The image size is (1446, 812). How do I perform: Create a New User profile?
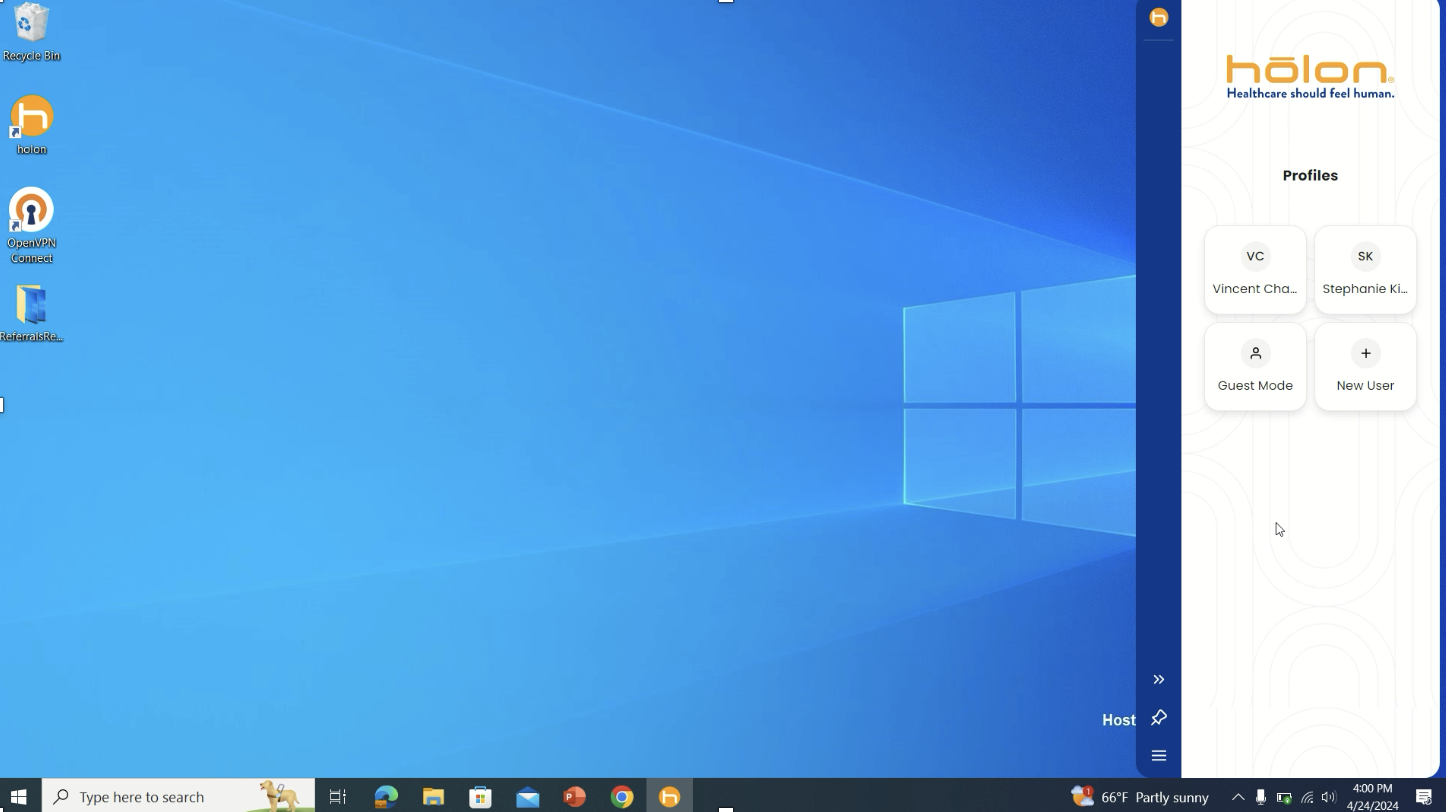(1365, 366)
